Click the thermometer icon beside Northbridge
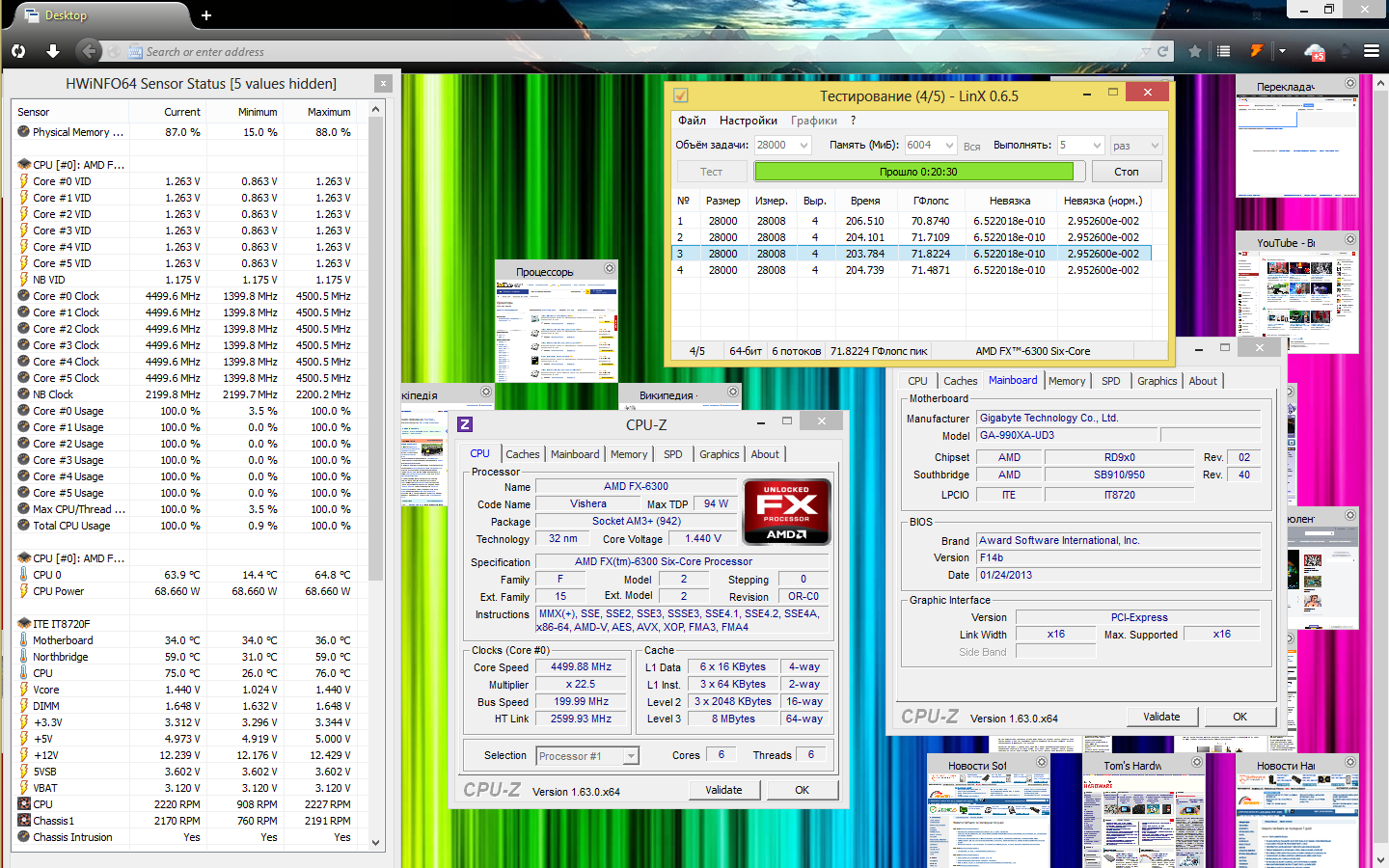 24,657
